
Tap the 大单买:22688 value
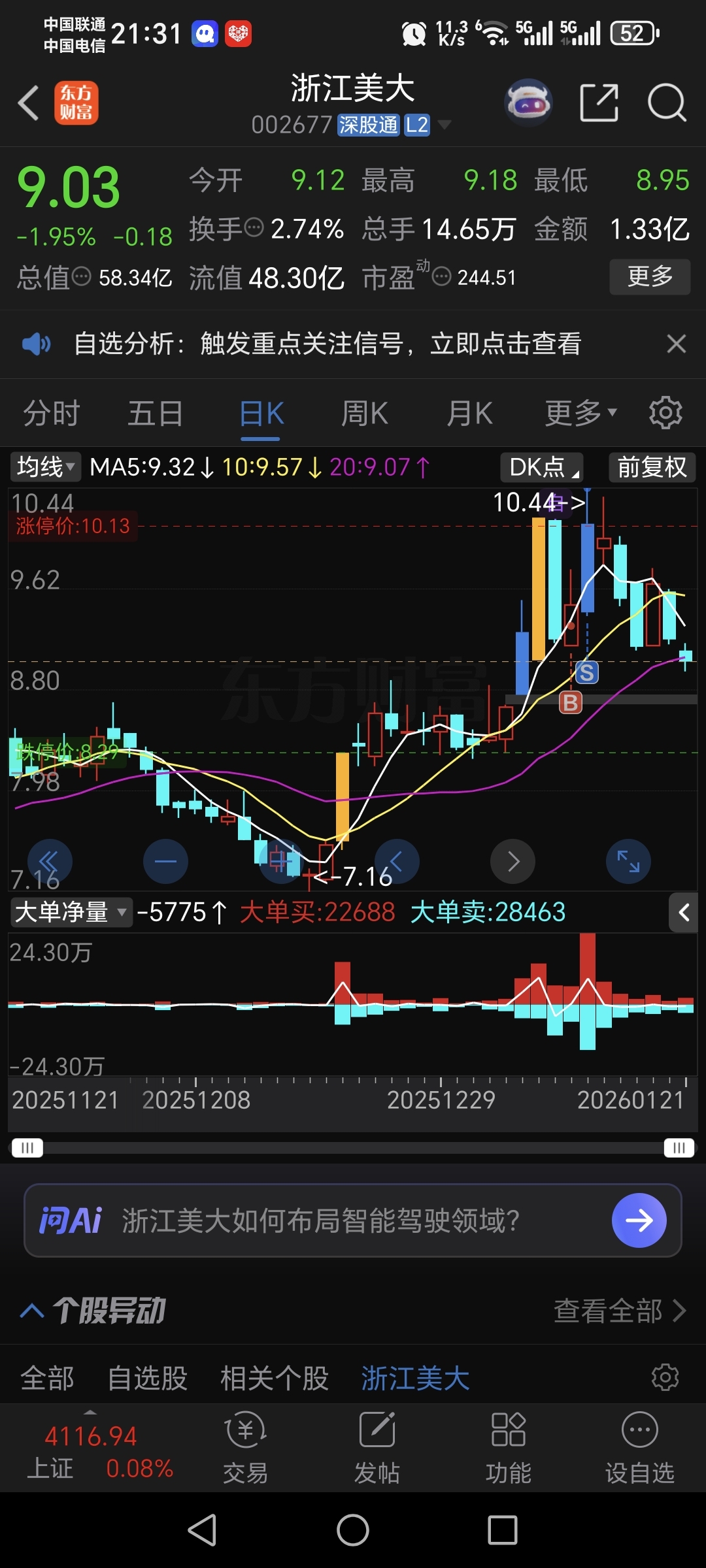pos(318,911)
